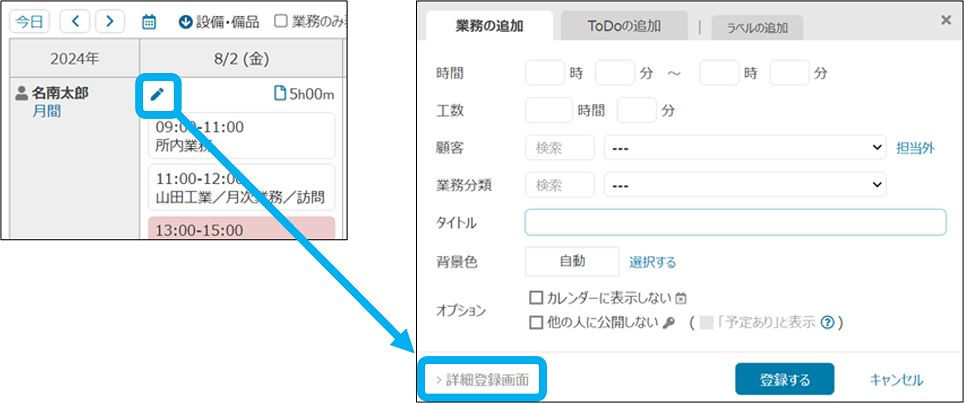The image size is (964, 403).
Task: Click the pencil edit icon for 8/2
Action: pos(158,95)
